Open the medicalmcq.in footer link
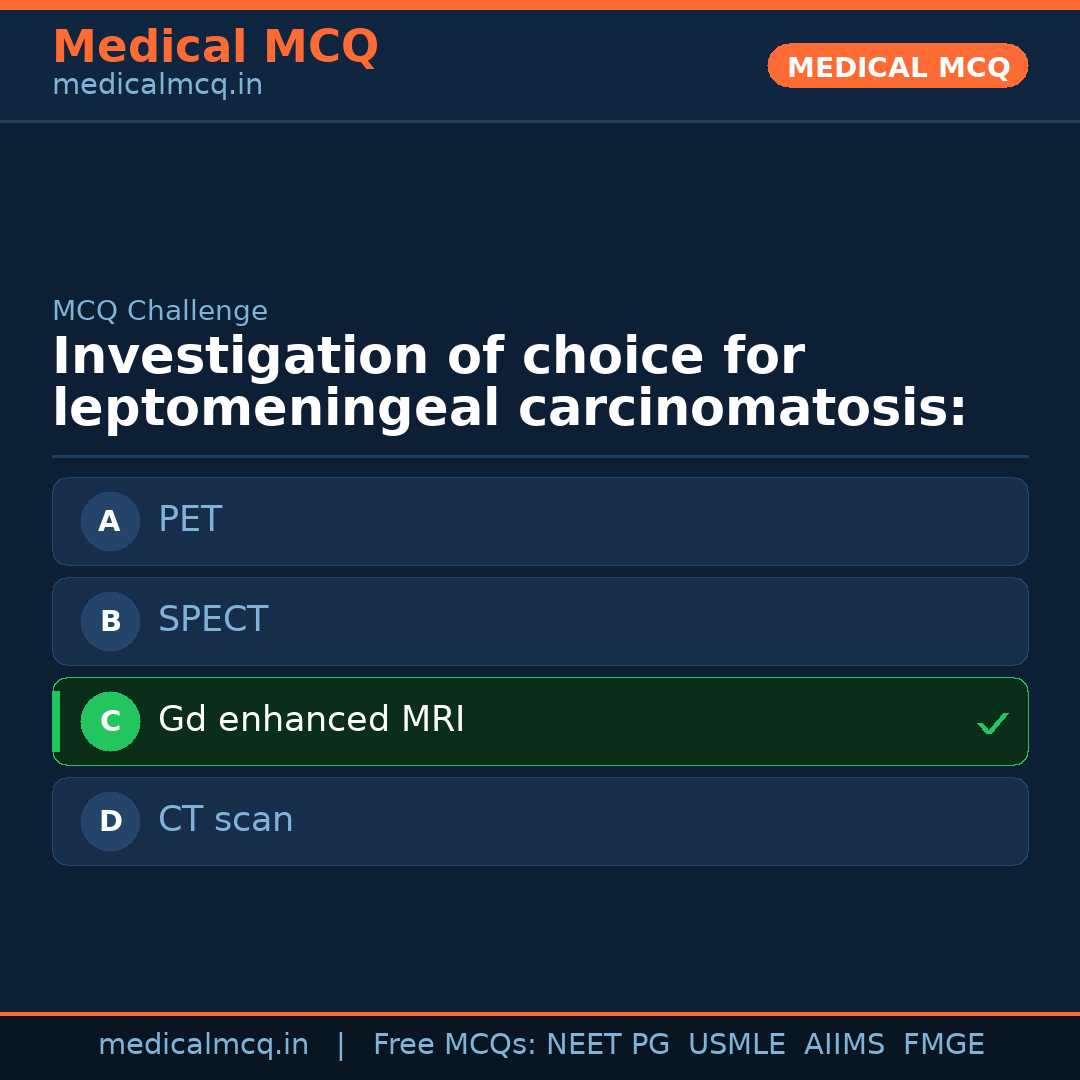The height and width of the screenshot is (1080, 1080). click(203, 1045)
